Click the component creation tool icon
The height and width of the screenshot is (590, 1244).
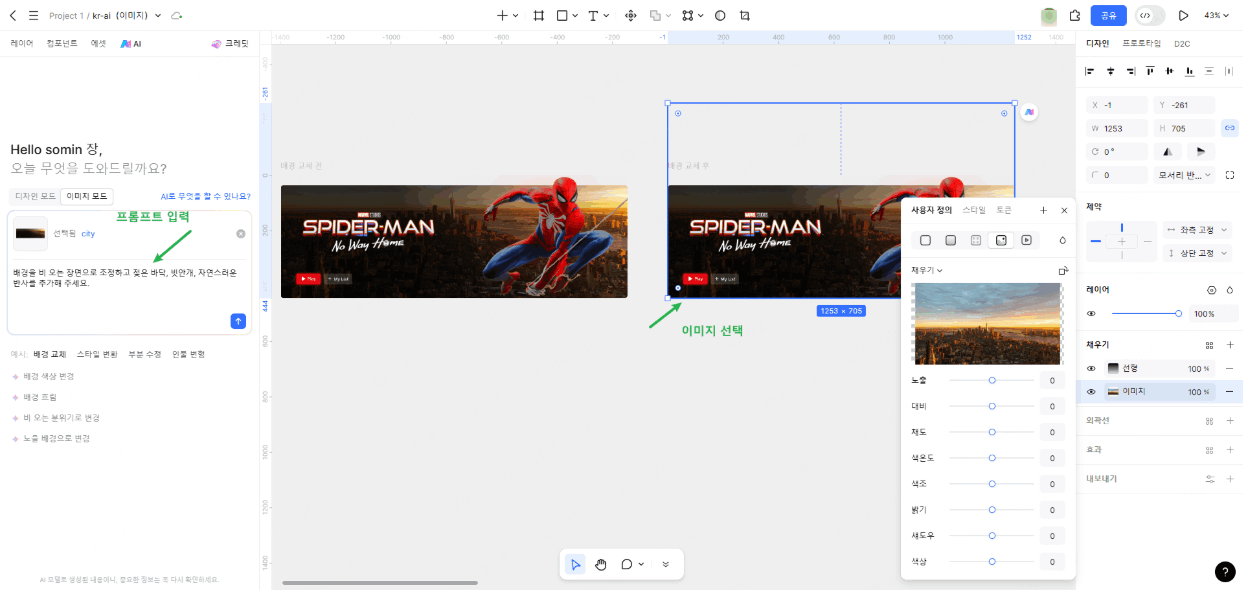tap(631, 16)
